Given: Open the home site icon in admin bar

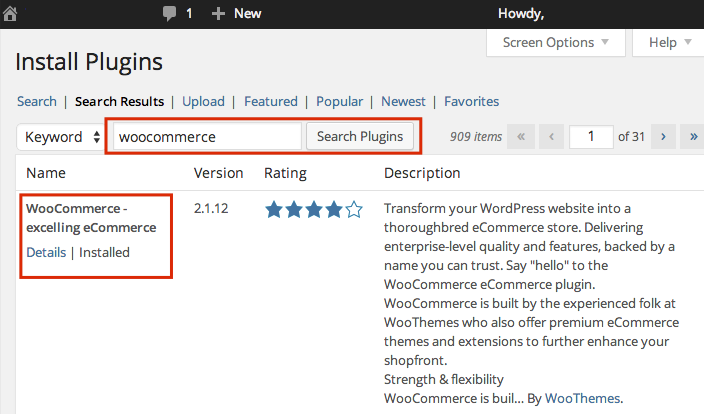Looking at the screenshot, I should [10, 13].
